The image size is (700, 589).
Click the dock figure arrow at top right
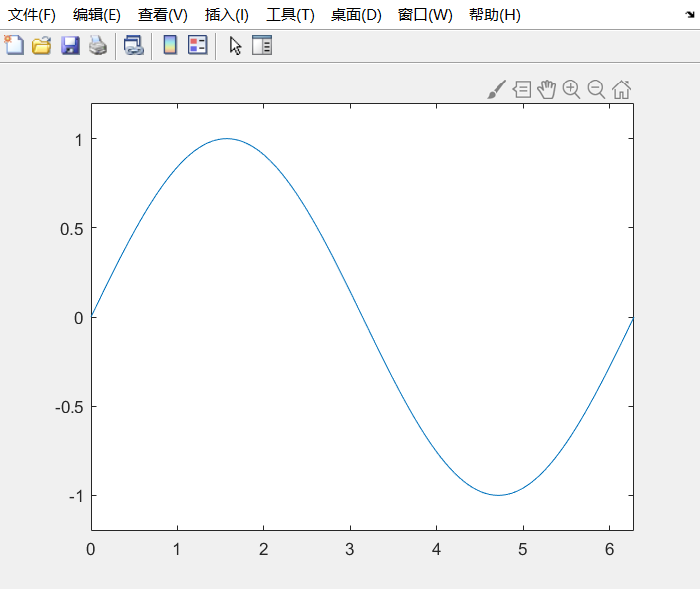pyautogui.click(x=690, y=15)
